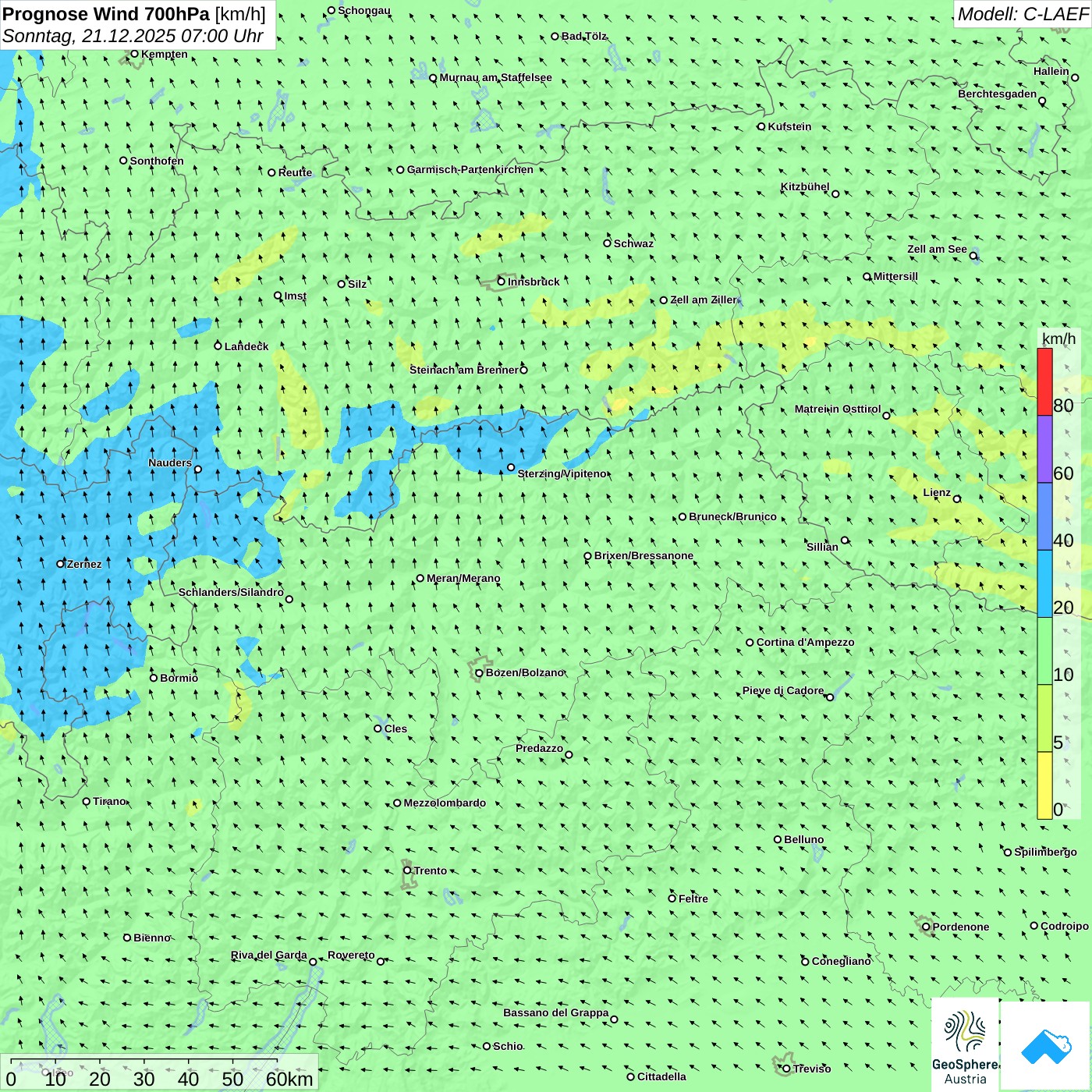Click the purple 60-80 legend color
The image size is (1092, 1092).
[1044, 449]
